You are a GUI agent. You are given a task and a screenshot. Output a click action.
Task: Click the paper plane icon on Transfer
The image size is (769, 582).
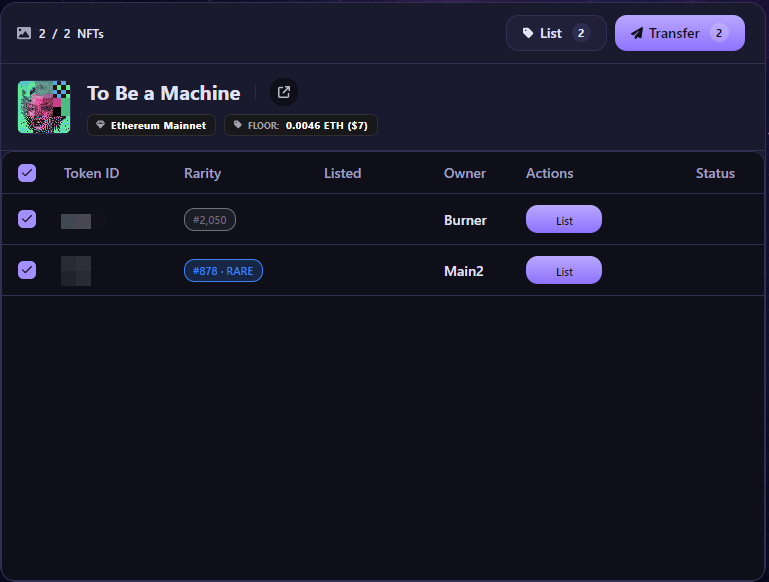637,33
